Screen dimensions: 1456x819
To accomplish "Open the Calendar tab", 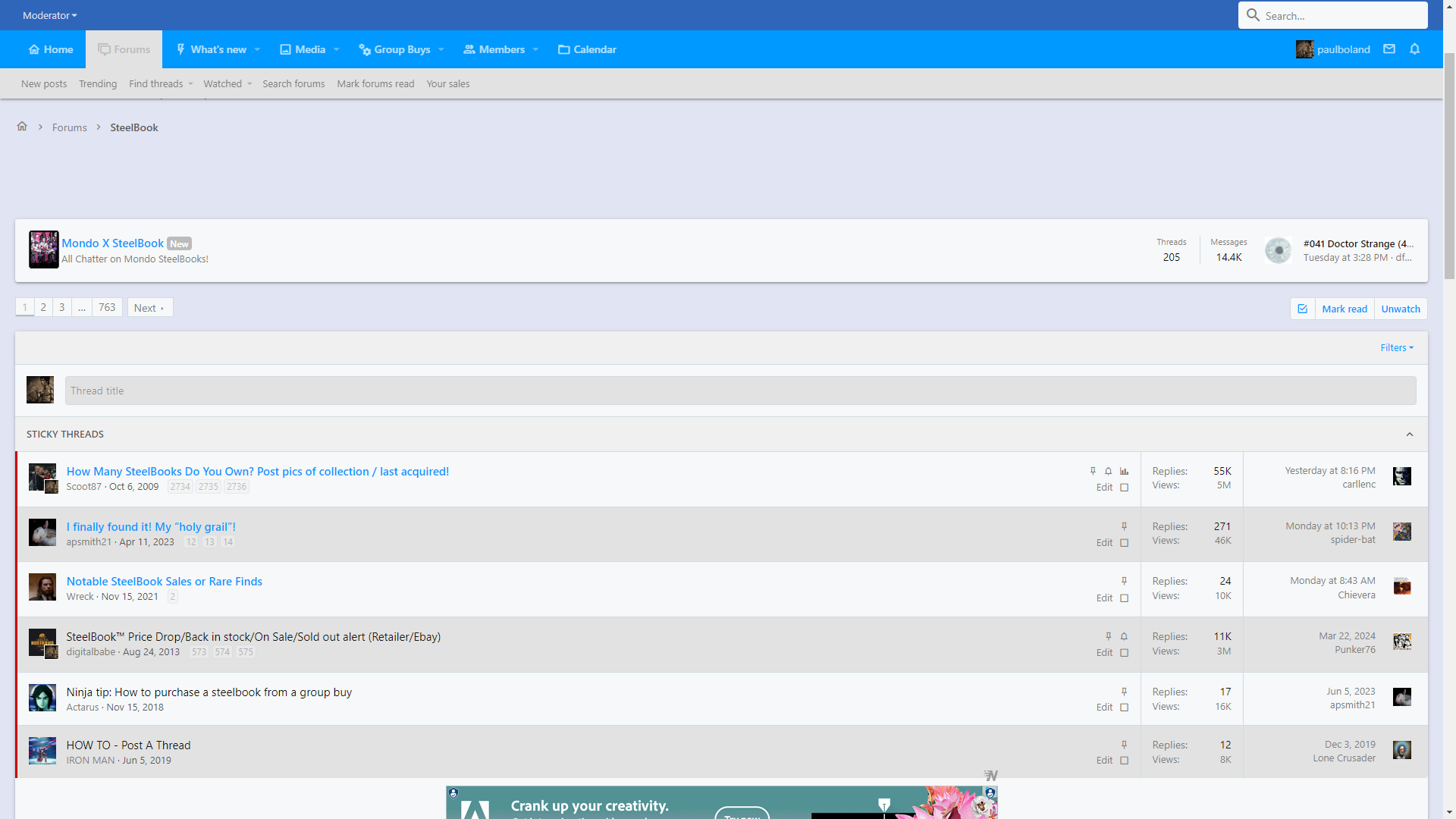I will (587, 49).
